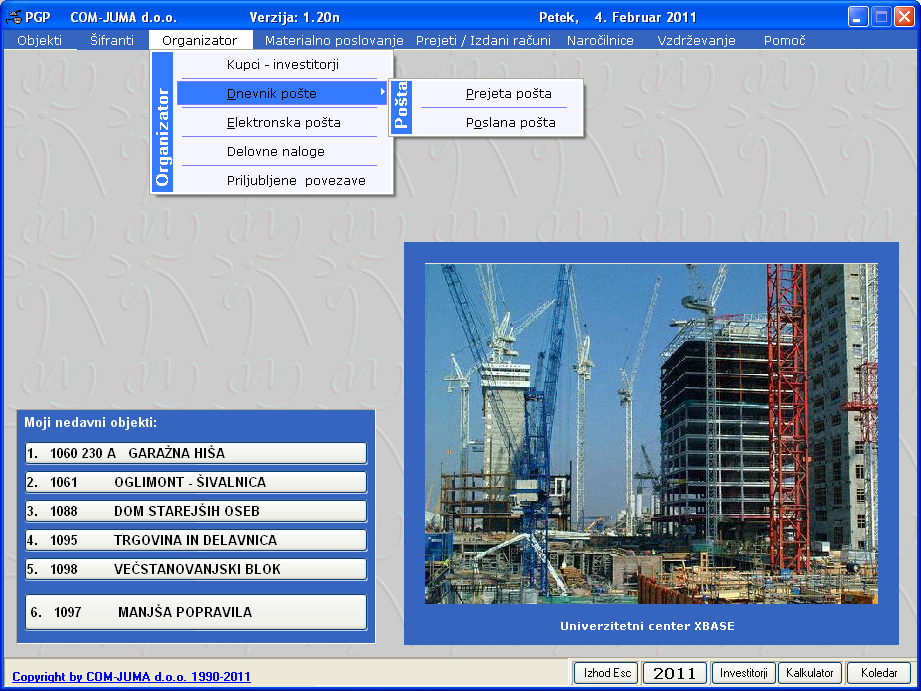The height and width of the screenshot is (691, 921).
Task: Open the Vzdrževanje menu
Action: tap(696, 40)
